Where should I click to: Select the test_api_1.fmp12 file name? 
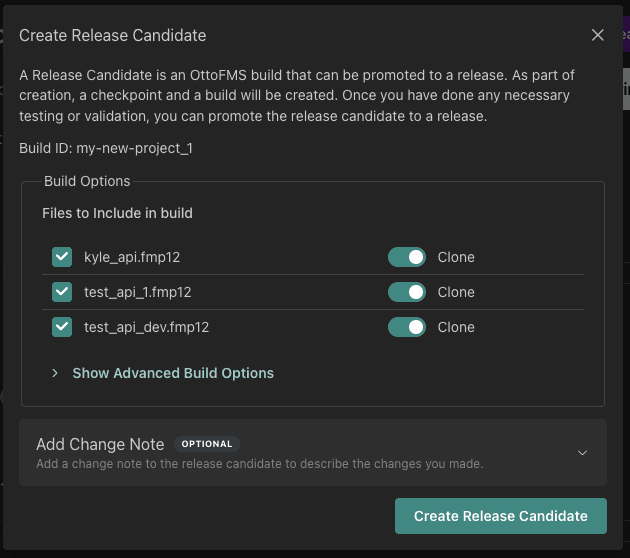coord(137,292)
